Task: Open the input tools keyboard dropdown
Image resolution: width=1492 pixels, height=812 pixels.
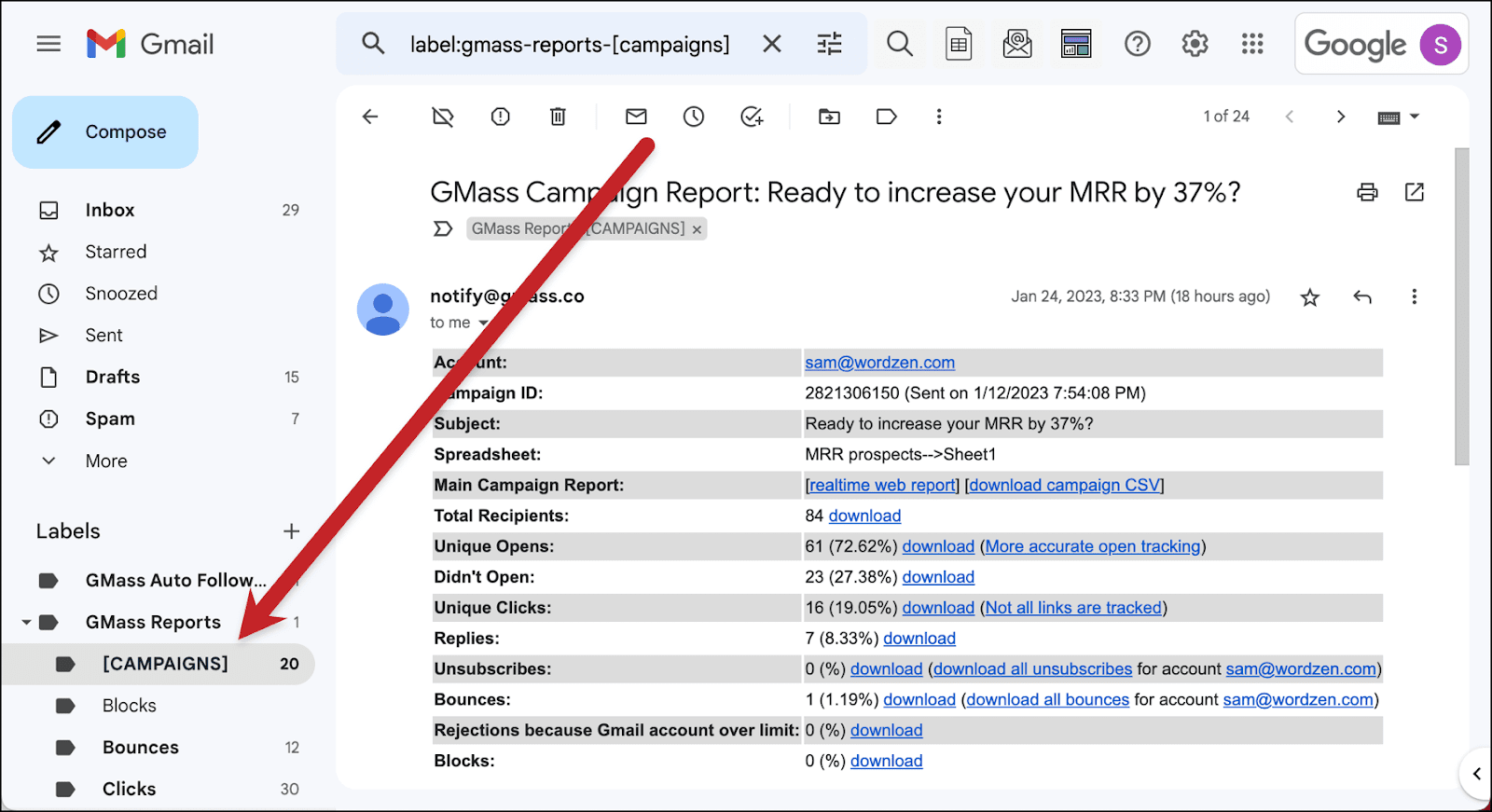Action: point(1399,117)
